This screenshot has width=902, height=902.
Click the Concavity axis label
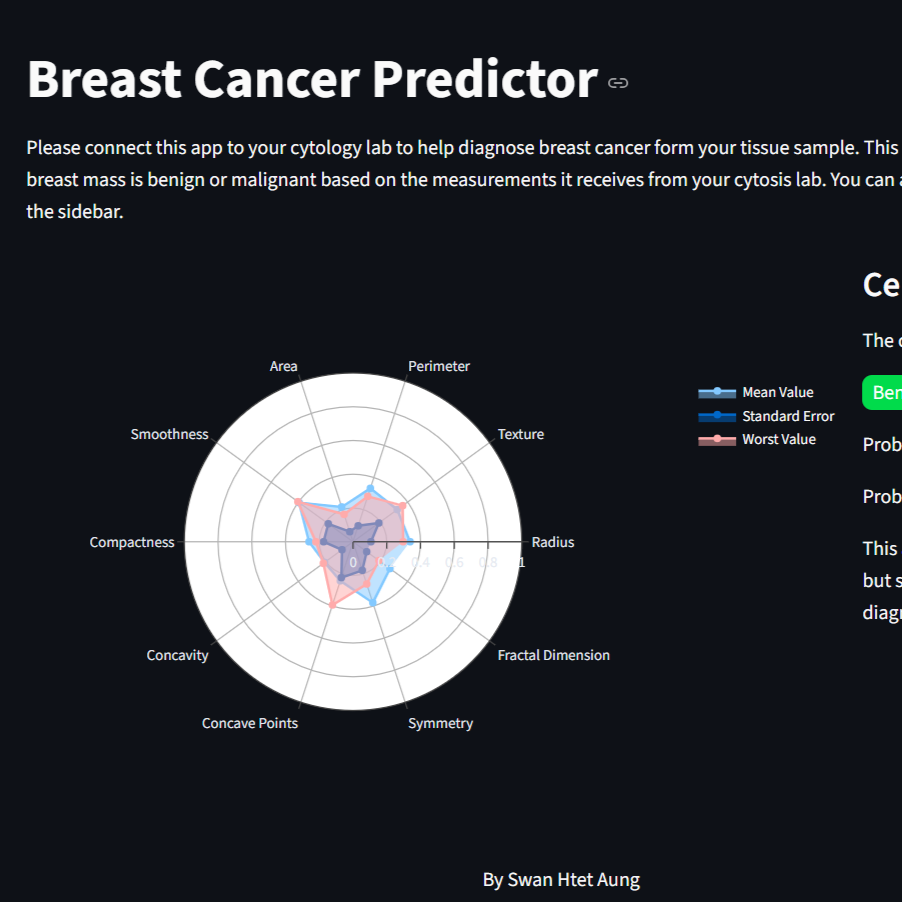(178, 655)
